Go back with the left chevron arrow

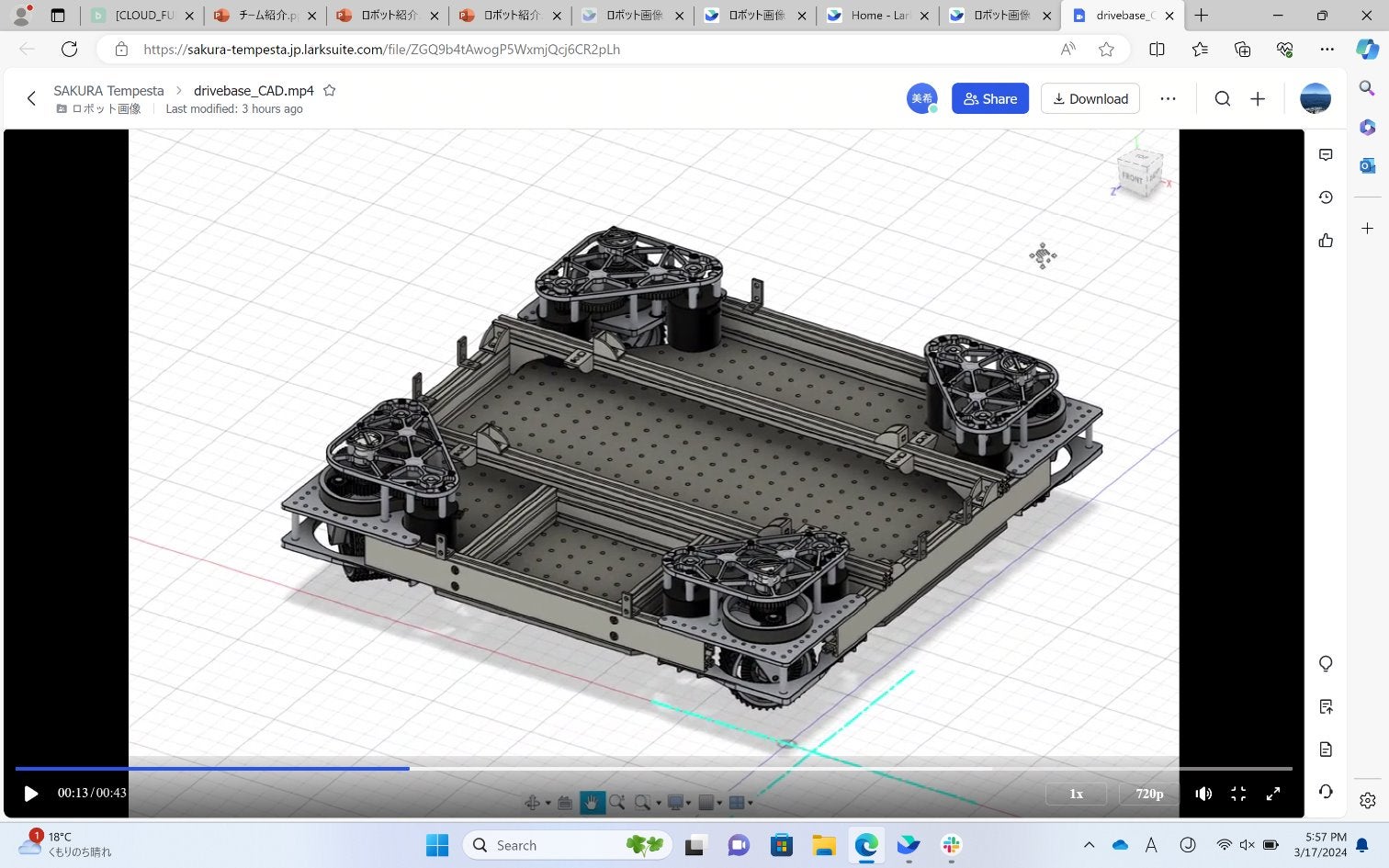tap(31, 98)
